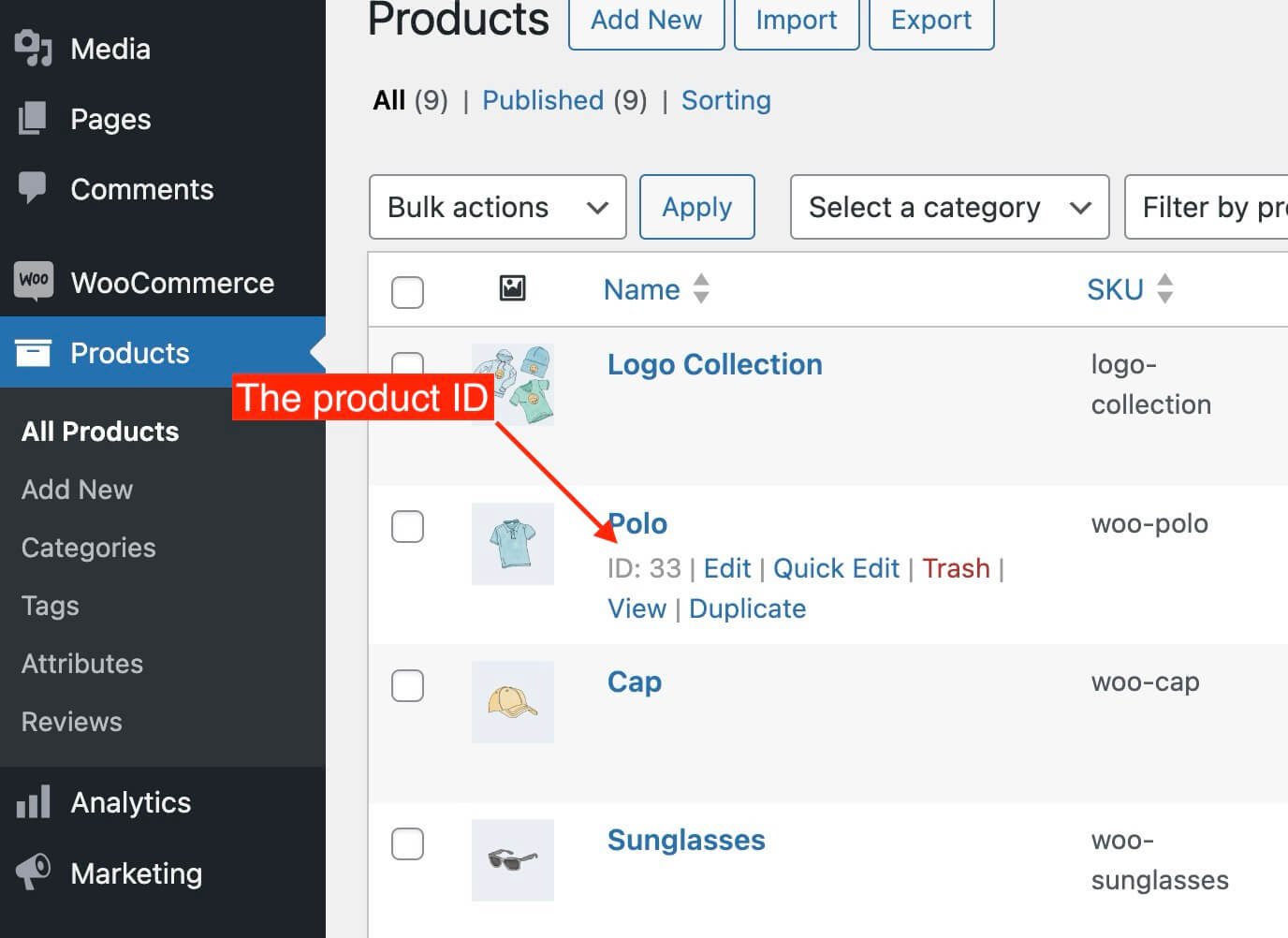Open the Sorting view link
The width and height of the screenshot is (1288, 938).
pyautogui.click(x=726, y=99)
